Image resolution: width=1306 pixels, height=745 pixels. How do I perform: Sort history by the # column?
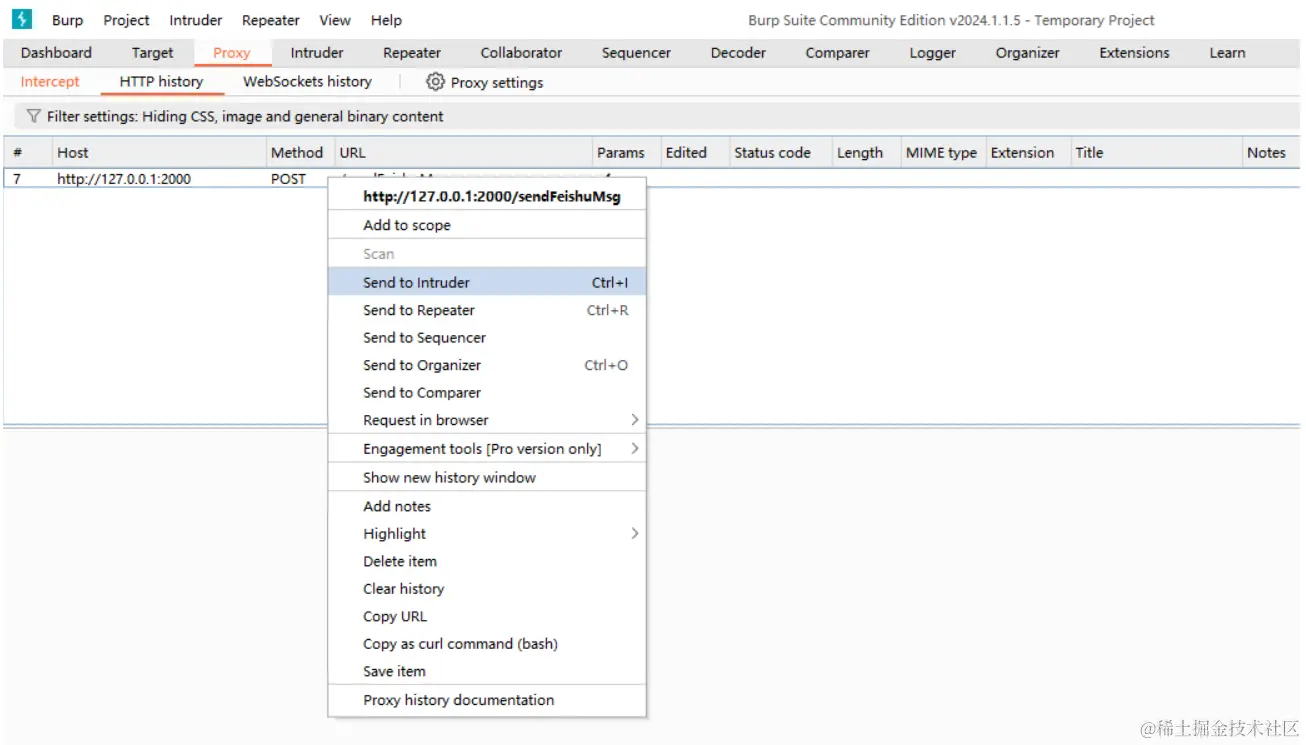27,153
